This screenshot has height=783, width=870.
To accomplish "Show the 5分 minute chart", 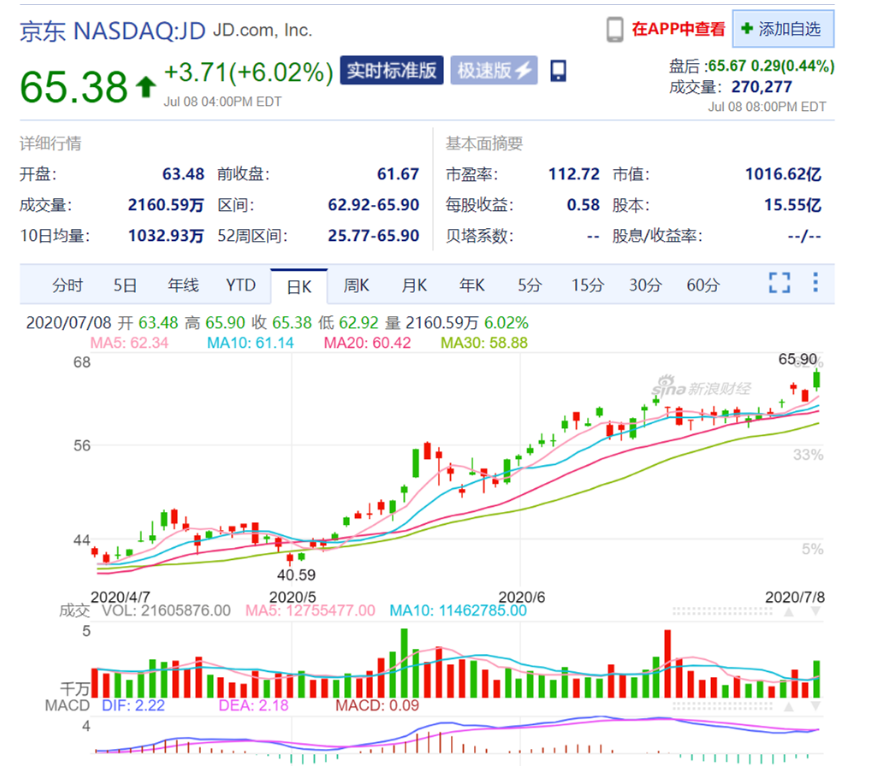I will 529,285.
